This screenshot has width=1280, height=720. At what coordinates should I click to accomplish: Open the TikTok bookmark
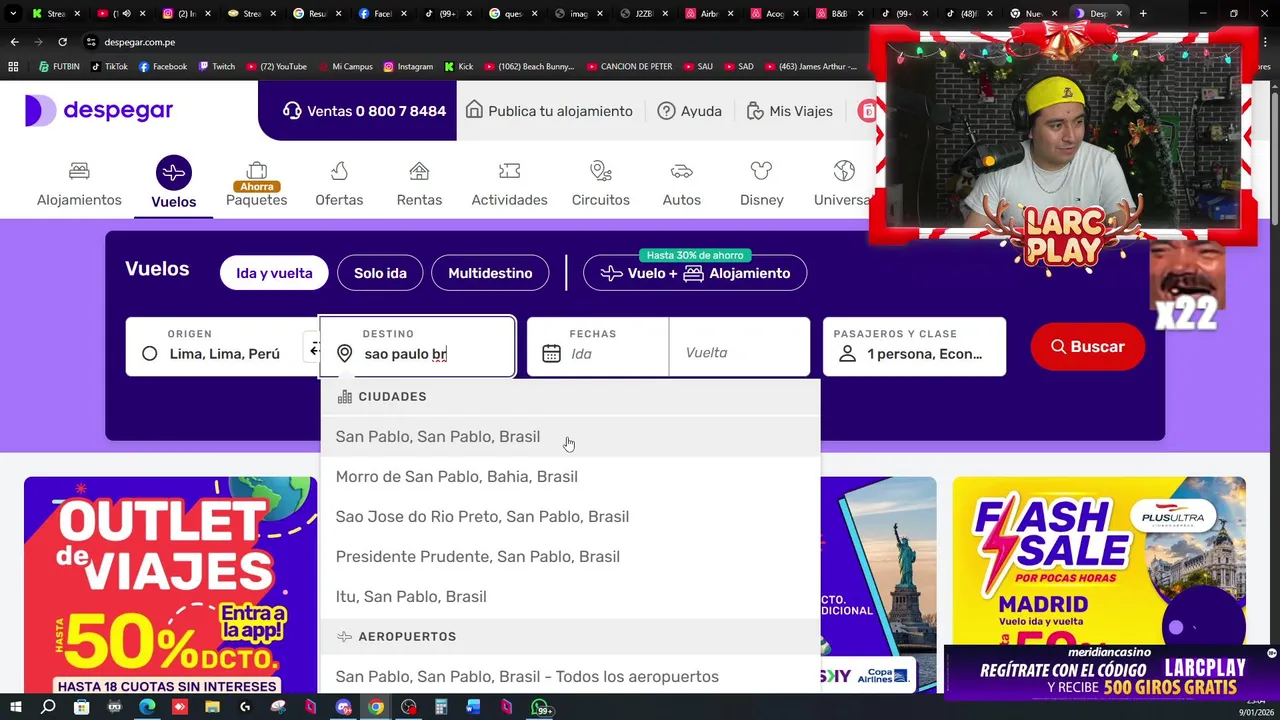pyautogui.click(x=109, y=66)
